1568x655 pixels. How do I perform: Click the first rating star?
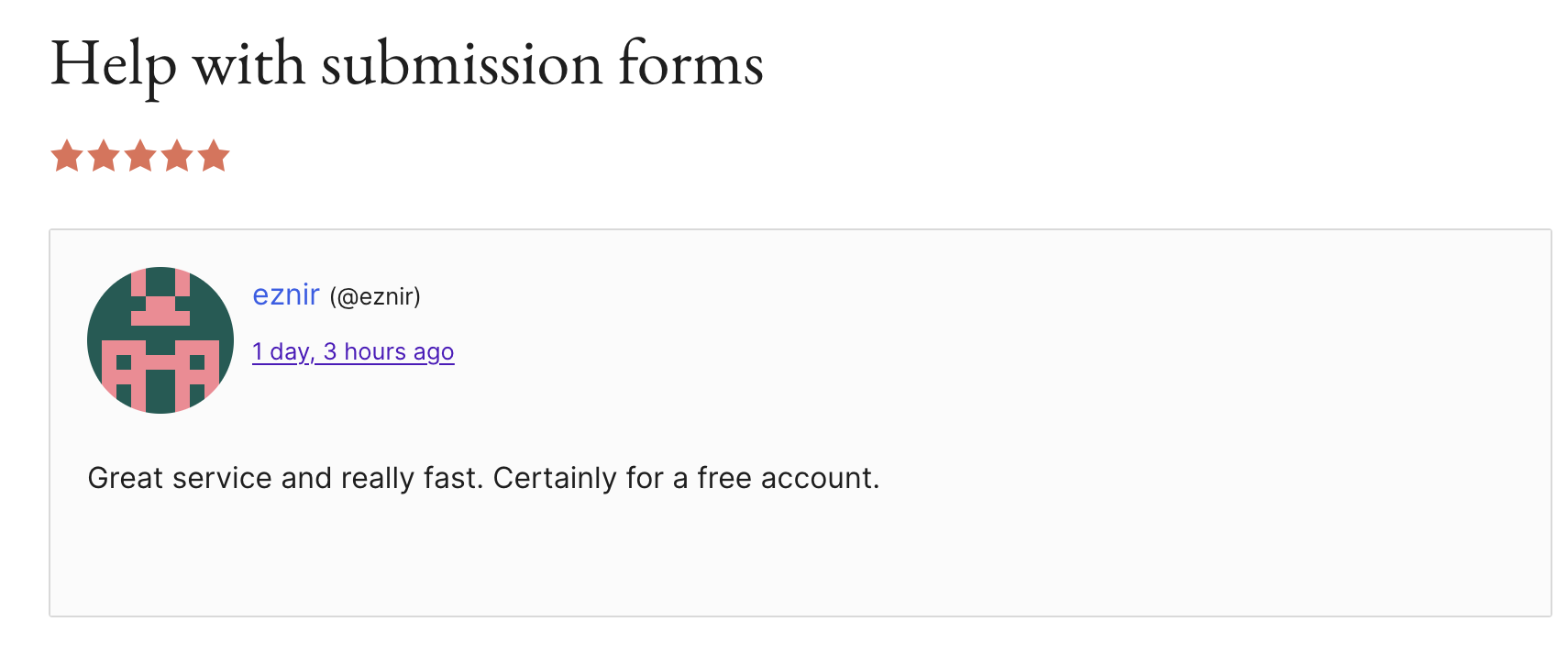(x=67, y=156)
